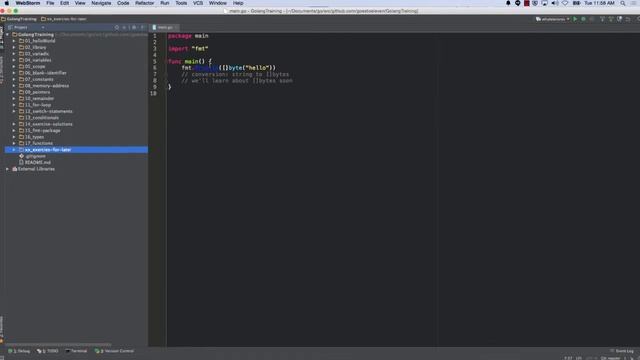Open the Code menu
This screenshot has width=640, height=360.
(x=123, y=3)
